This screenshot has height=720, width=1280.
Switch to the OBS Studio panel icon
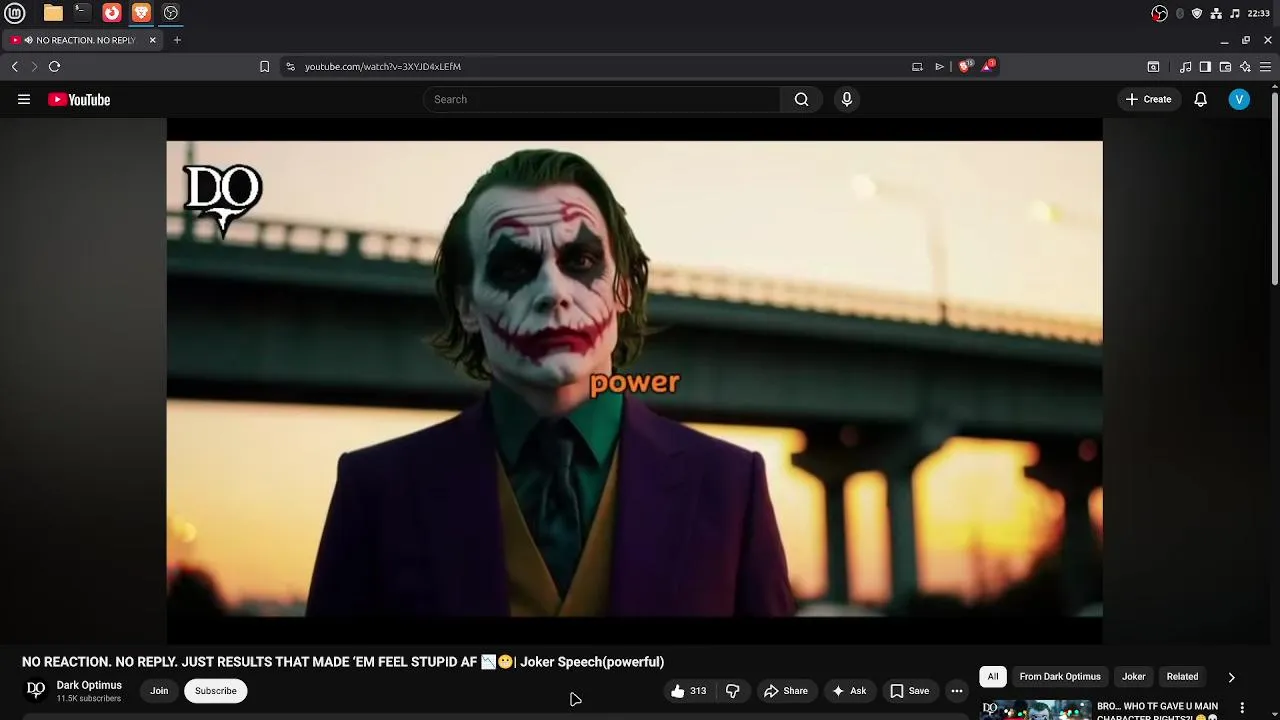[x=171, y=13]
